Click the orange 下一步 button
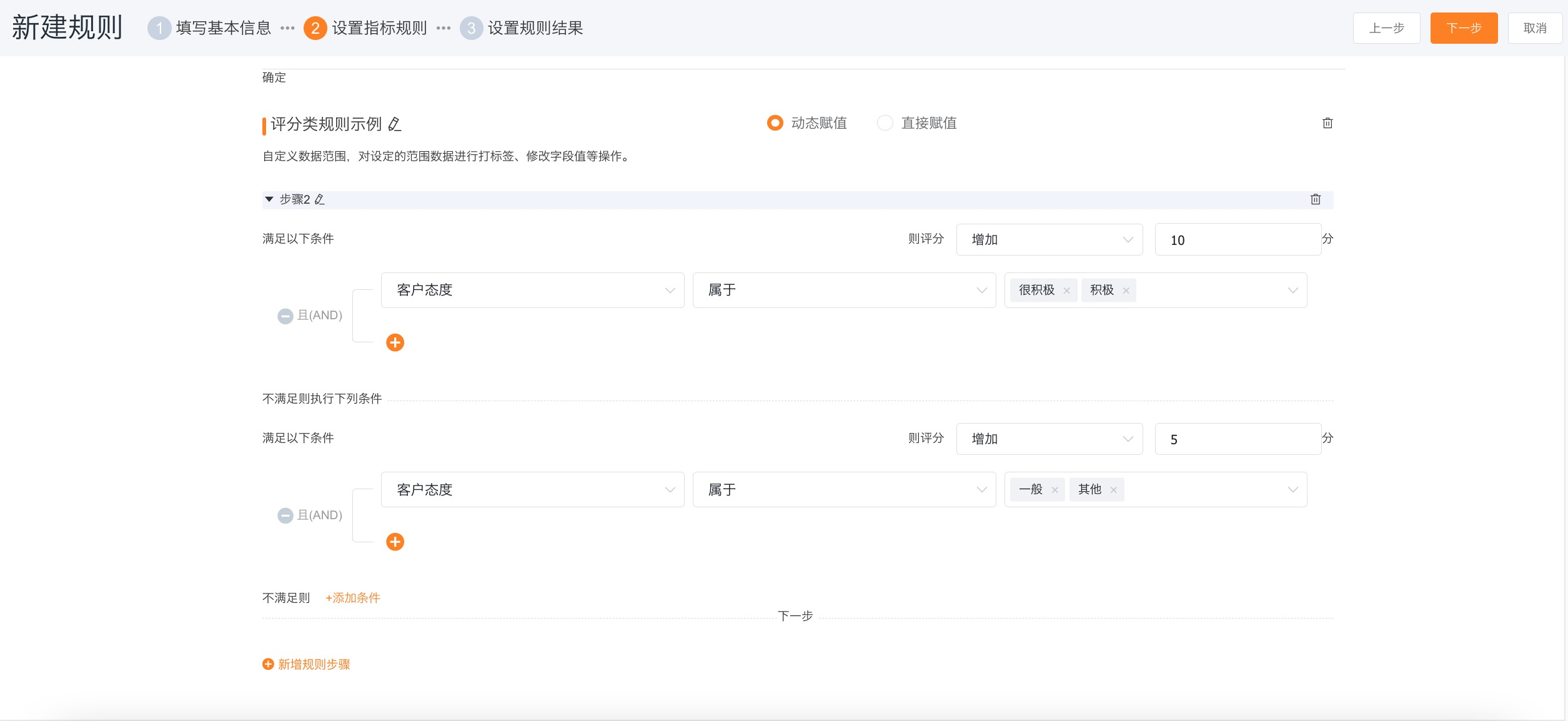 (x=1464, y=28)
